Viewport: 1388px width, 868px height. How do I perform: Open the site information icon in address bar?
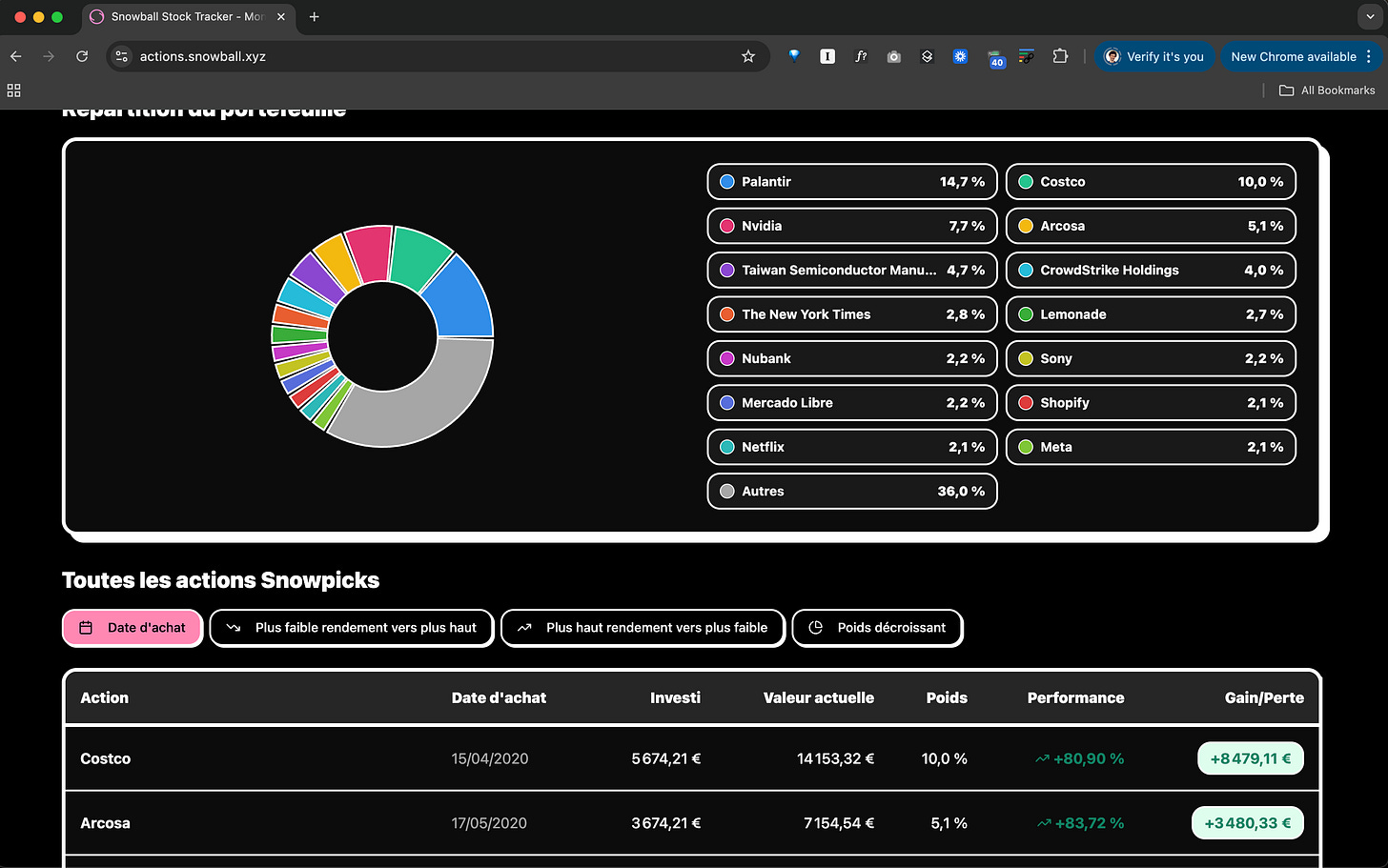coord(122,56)
